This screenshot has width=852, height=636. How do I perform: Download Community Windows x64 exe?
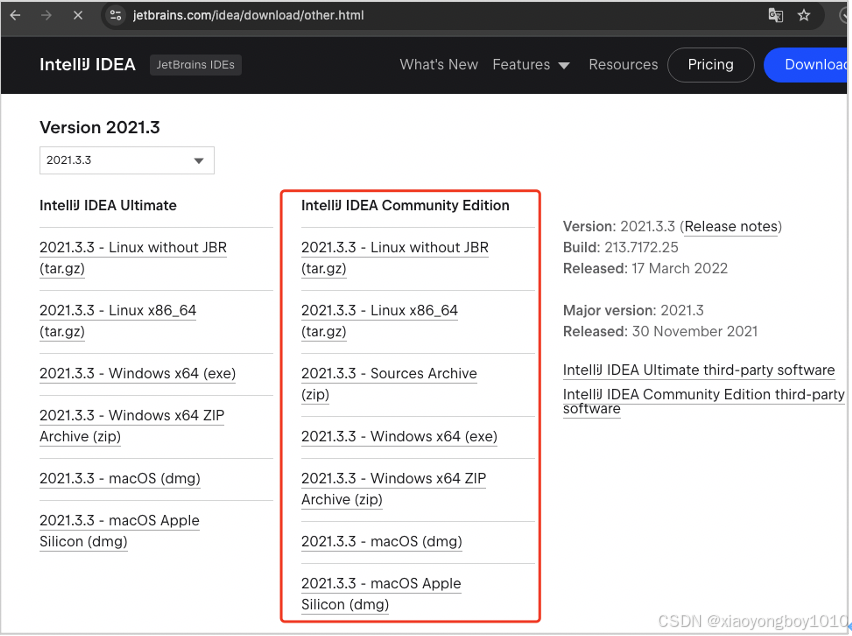(x=399, y=437)
